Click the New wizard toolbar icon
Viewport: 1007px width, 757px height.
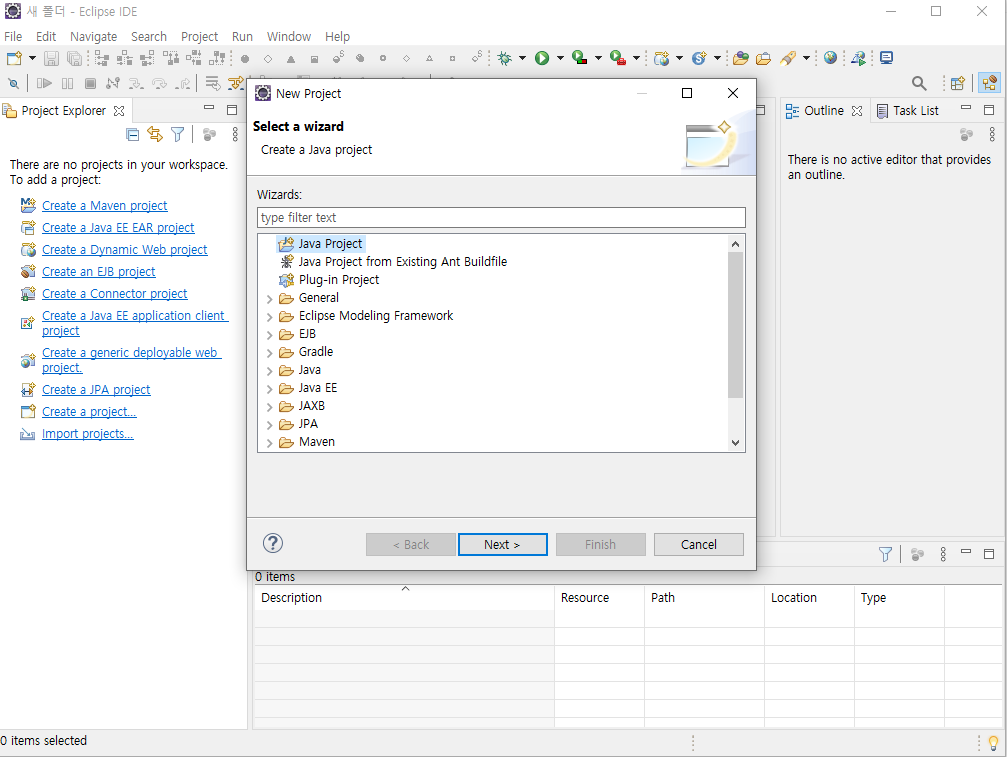pos(14,58)
